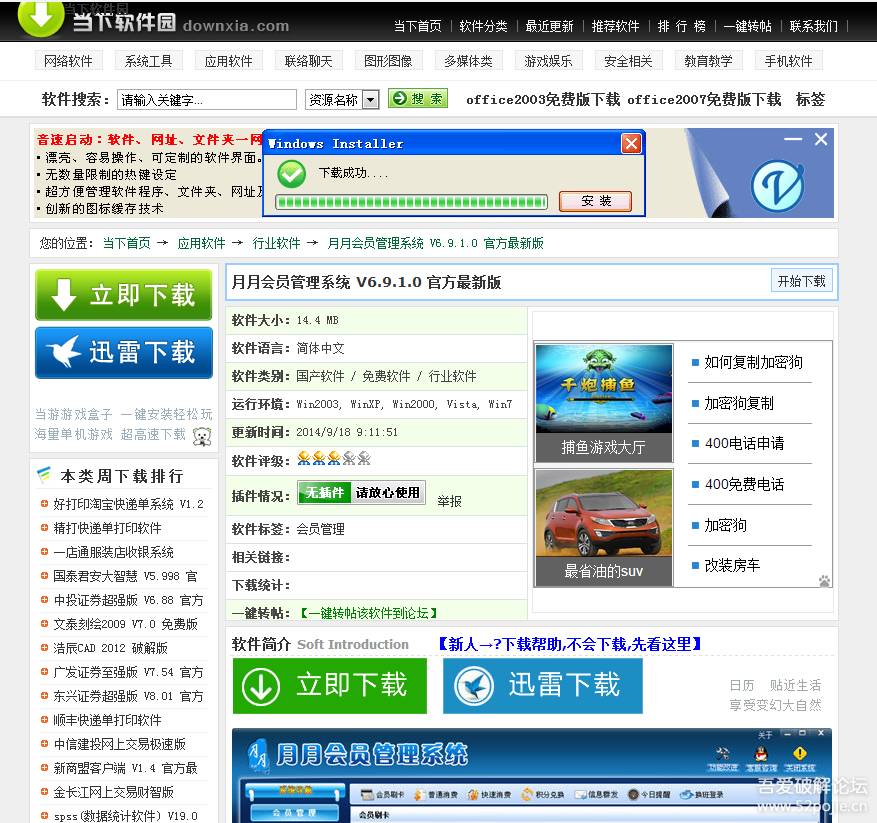Click the 快速消费 quick-spend icon

(470, 792)
